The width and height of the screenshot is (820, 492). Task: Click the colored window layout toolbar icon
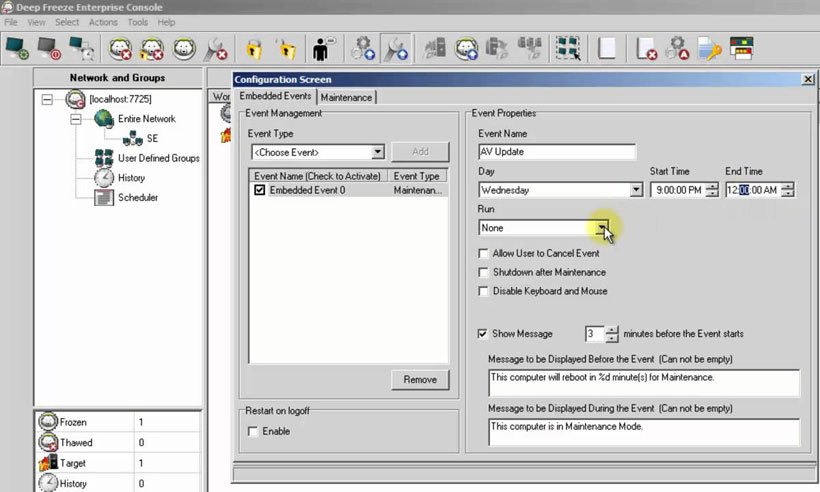(x=742, y=48)
